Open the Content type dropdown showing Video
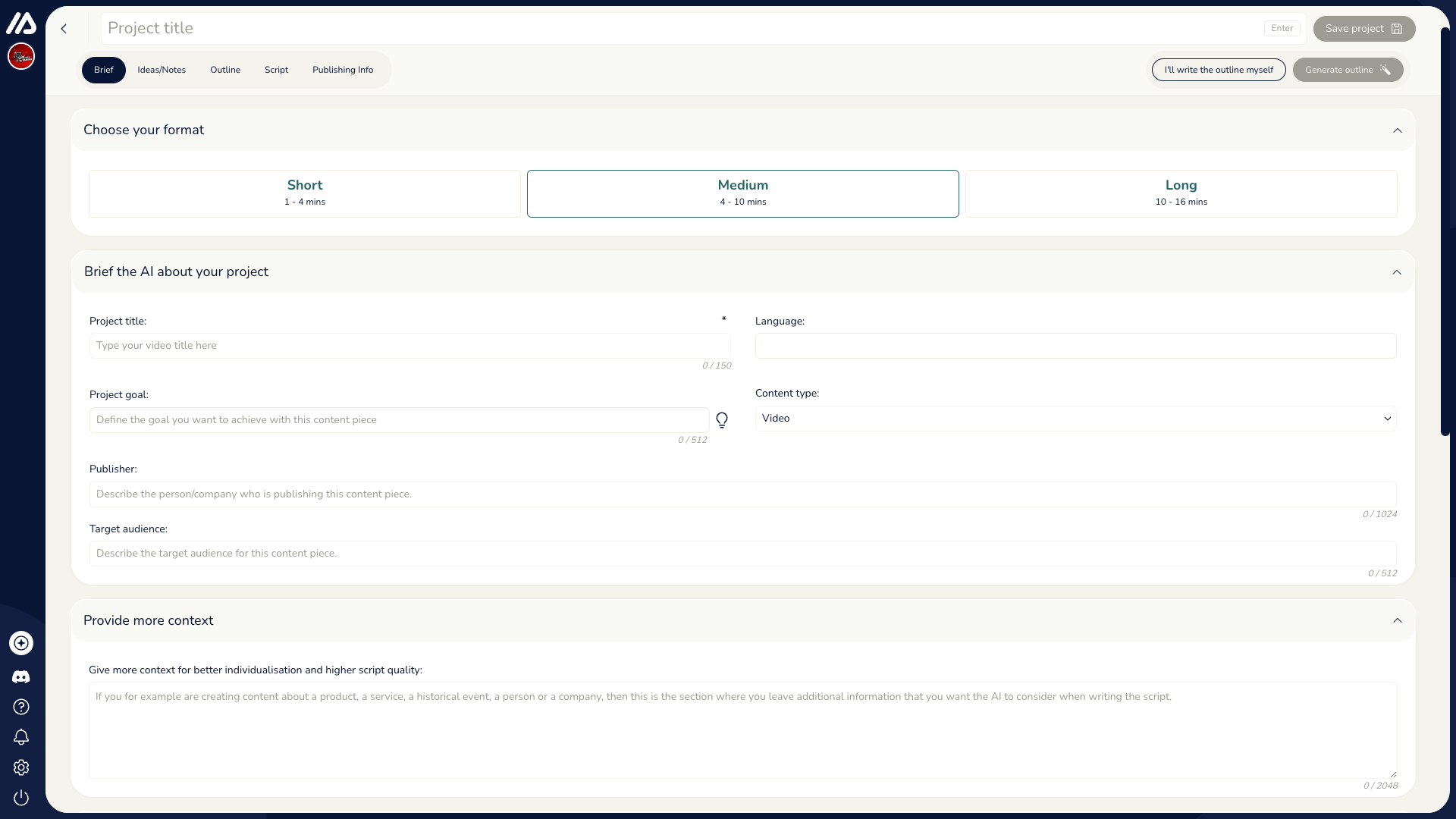Viewport: 1456px width, 819px height. [x=1074, y=418]
